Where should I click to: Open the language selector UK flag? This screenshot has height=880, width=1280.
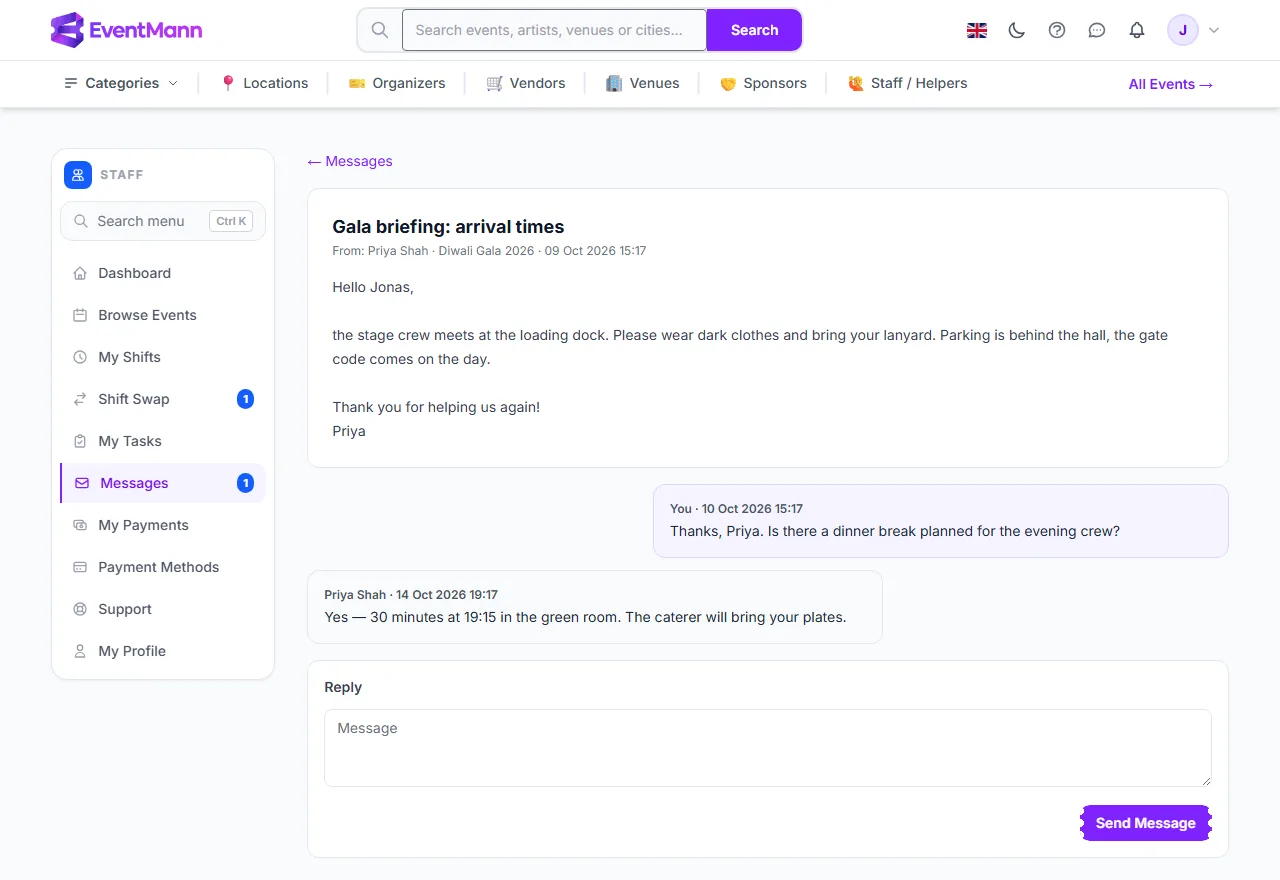pos(977,30)
